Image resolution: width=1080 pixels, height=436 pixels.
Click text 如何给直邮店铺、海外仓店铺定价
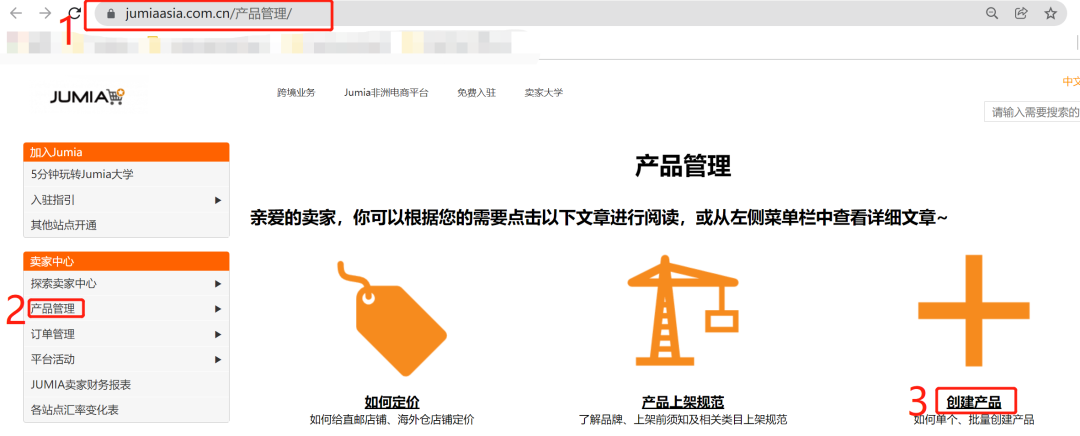[x=392, y=419]
